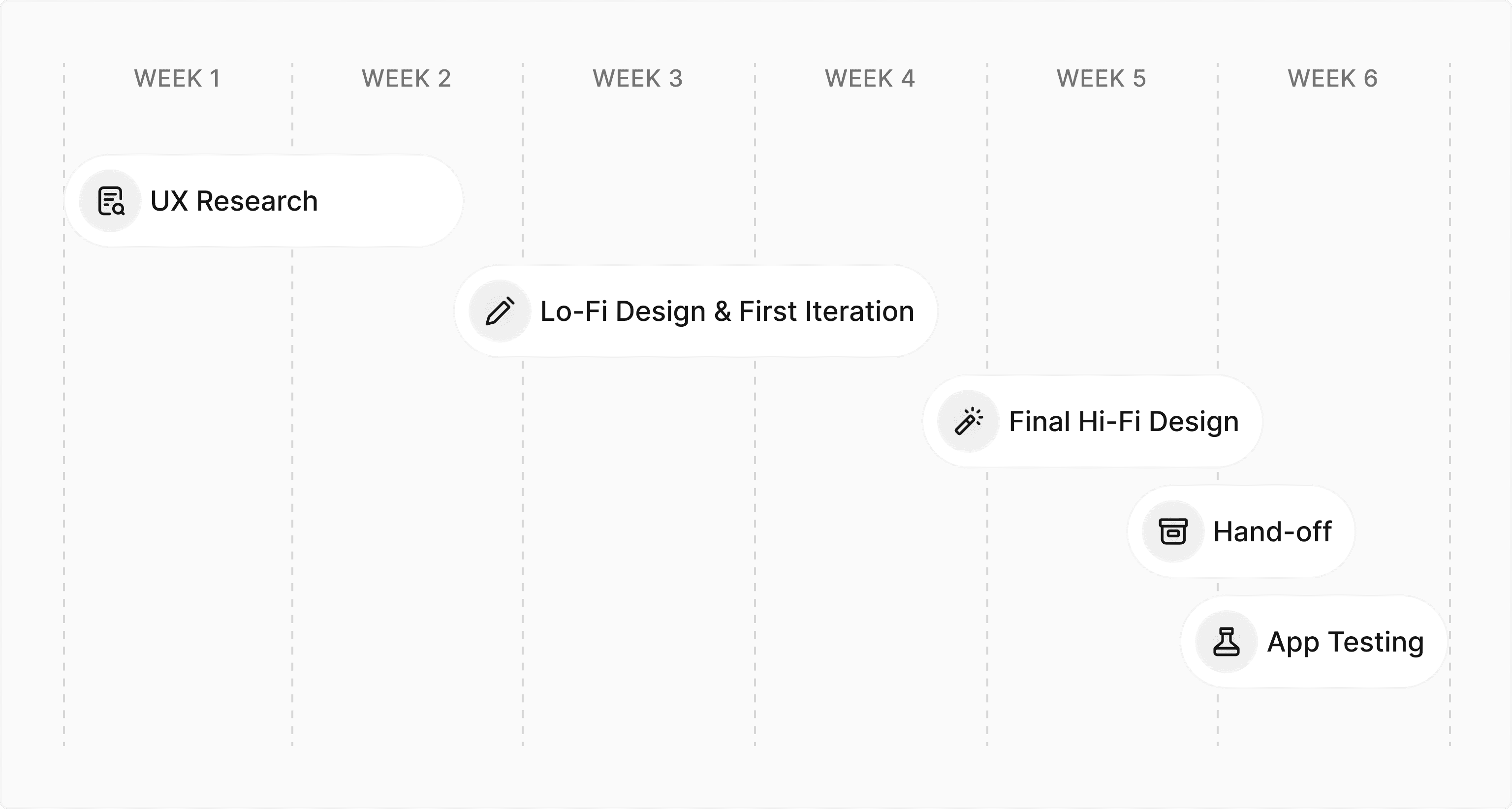Image resolution: width=1512 pixels, height=809 pixels.
Task: Select the UX Research task bar
Action: [264, 201]
